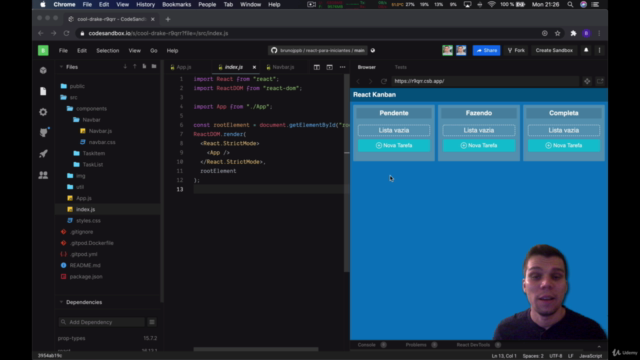Bookmark page with Chrome star icon
The height and width of the screenshot is (360, 640).
(x=558, y=33)
